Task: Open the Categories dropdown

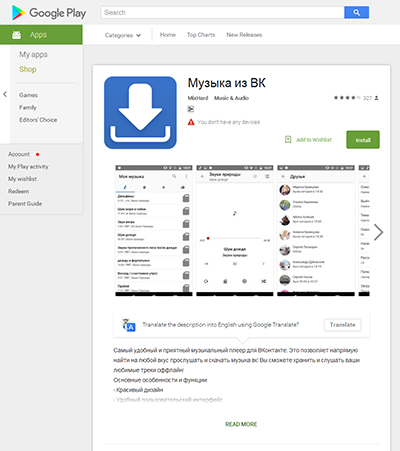Action: [123, 35]
